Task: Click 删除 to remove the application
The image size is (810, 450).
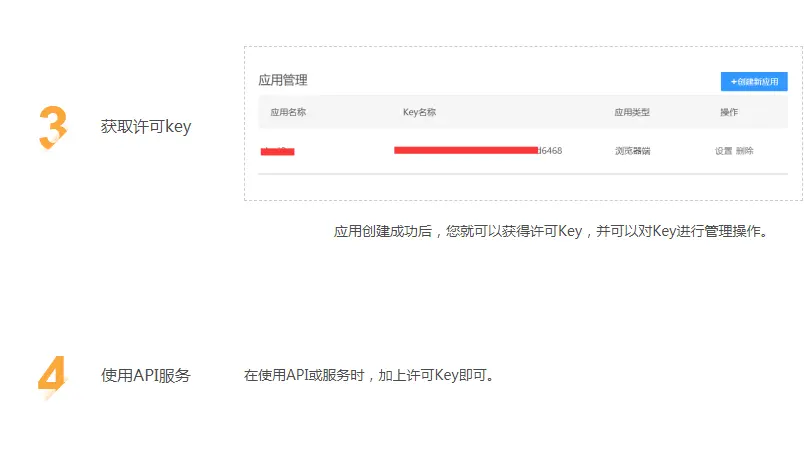Action: click(745, 151)
